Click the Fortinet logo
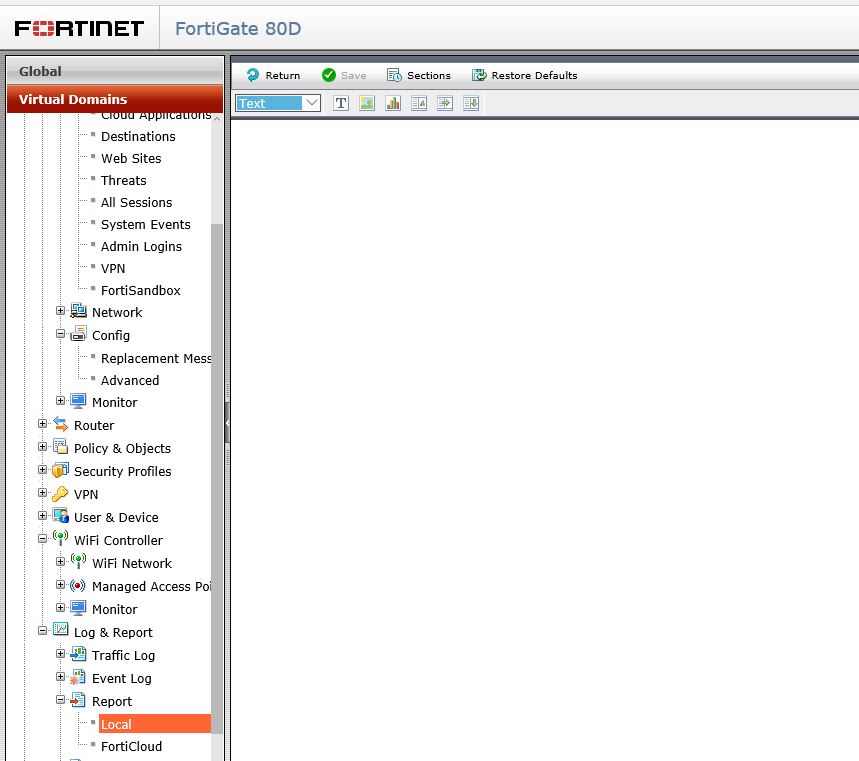Image resolution: width=859 pixels, height=761 pixels. coord(79,28)
